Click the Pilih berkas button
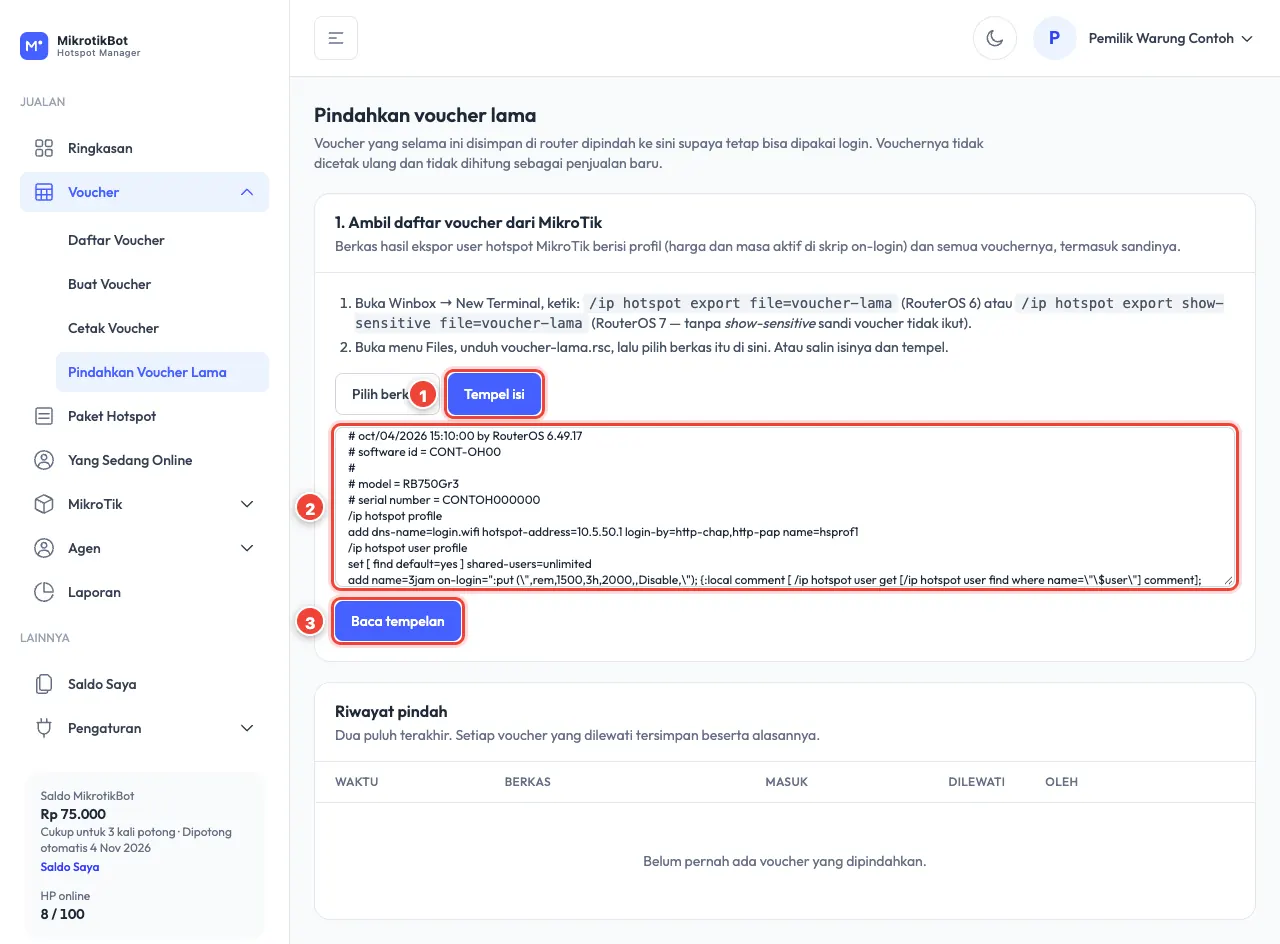The height and width of the screenshot is (944, 1280). point(386,394)
